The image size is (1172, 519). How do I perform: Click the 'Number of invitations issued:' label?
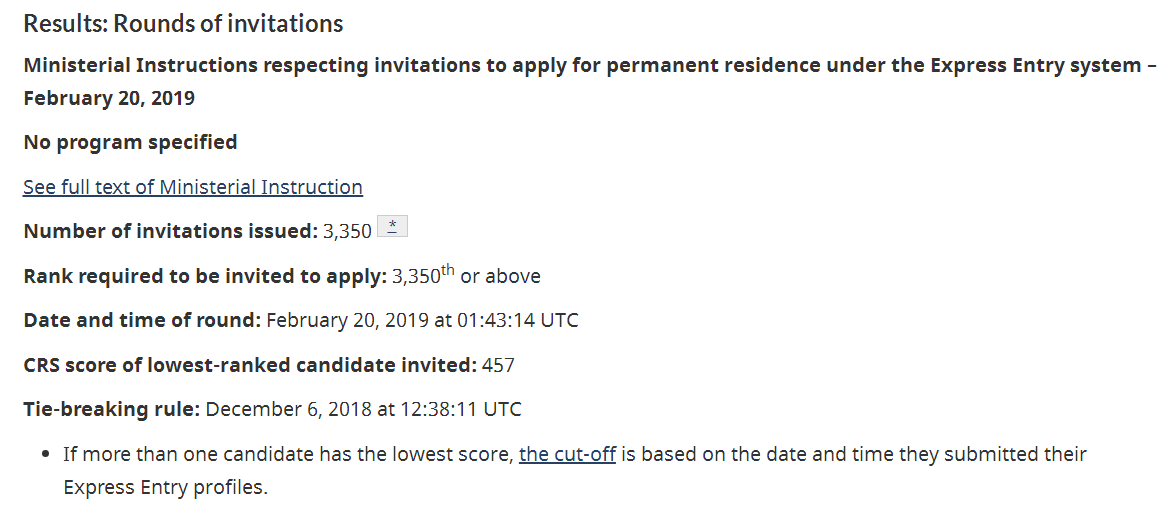(170, 231)
